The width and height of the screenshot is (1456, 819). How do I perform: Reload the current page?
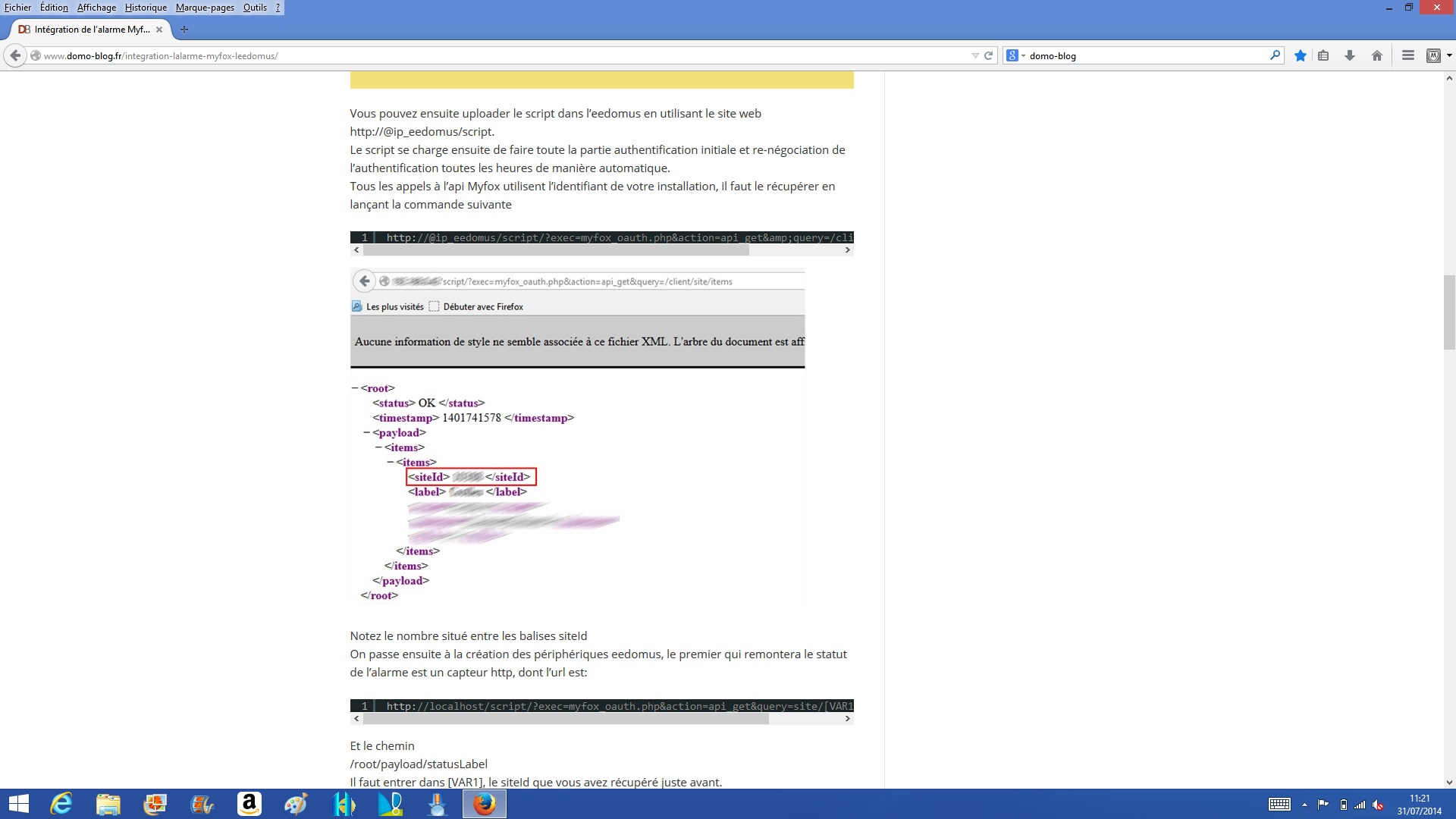tap(988, 55)
